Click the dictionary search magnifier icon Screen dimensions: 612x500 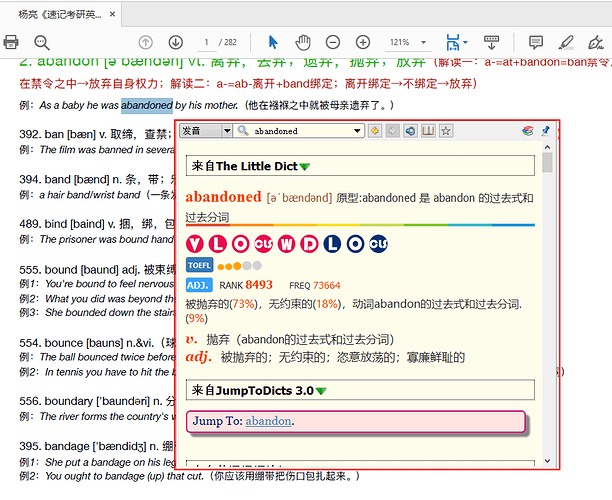click(243, 130)
